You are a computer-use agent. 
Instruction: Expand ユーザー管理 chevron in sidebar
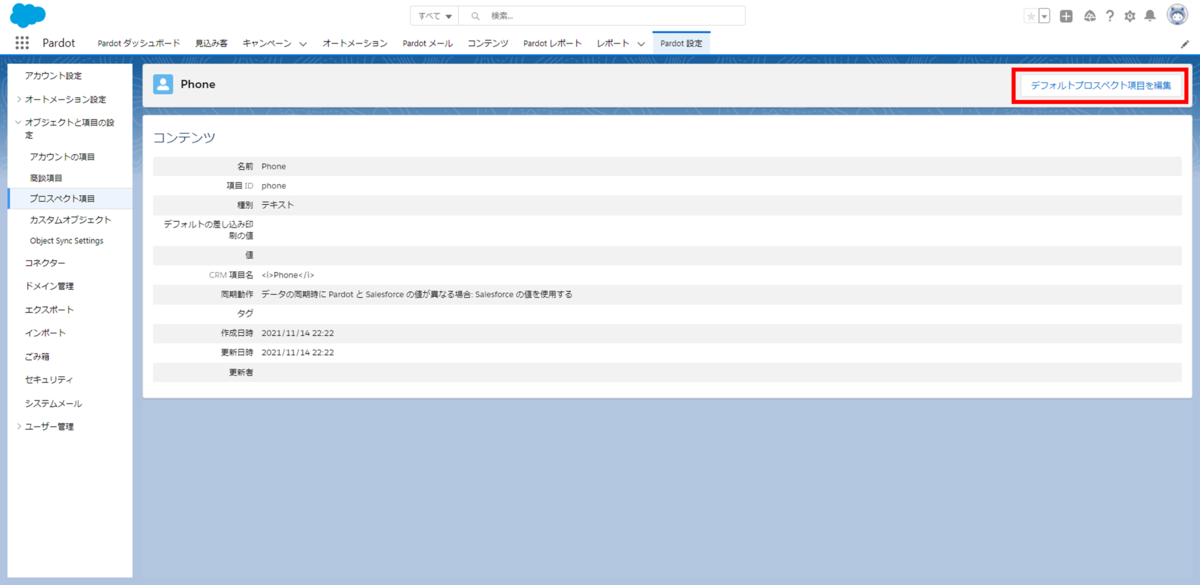click(x=19, y=426)
